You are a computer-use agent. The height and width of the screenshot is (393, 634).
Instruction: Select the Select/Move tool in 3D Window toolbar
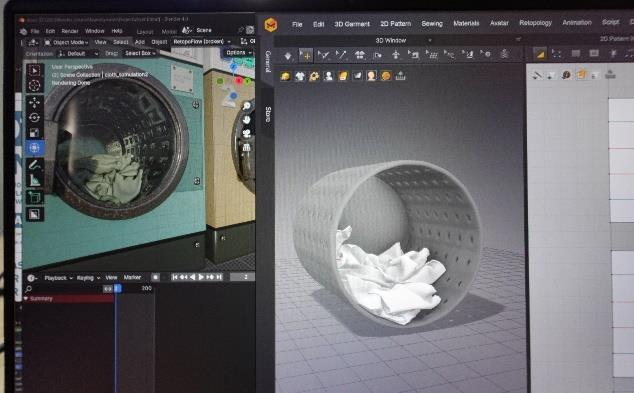(x=306, y=55)
